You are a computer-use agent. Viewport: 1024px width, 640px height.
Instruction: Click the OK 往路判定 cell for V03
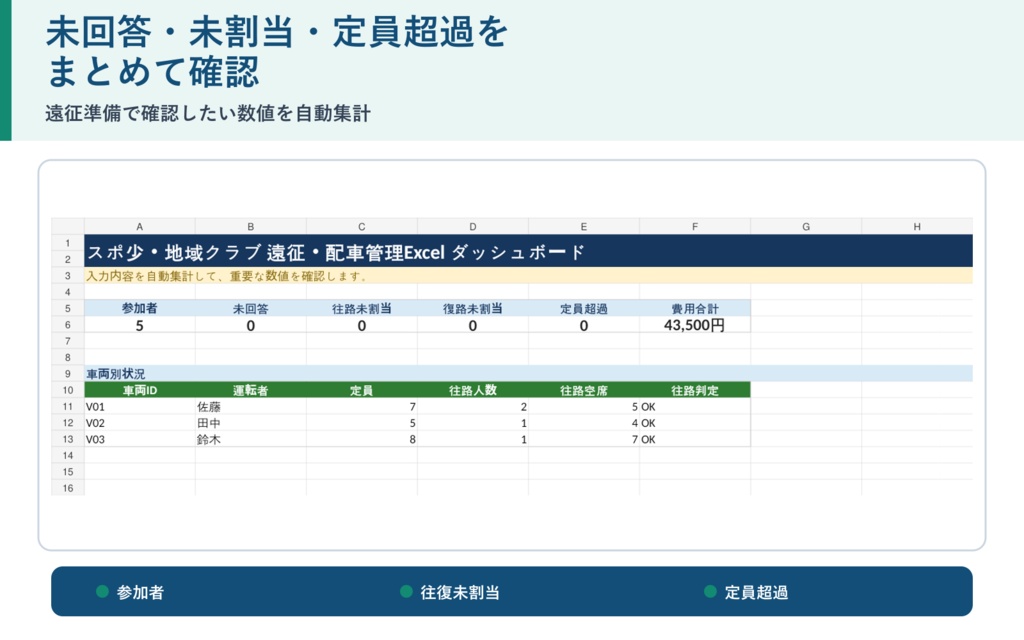[x=695, y=439]
